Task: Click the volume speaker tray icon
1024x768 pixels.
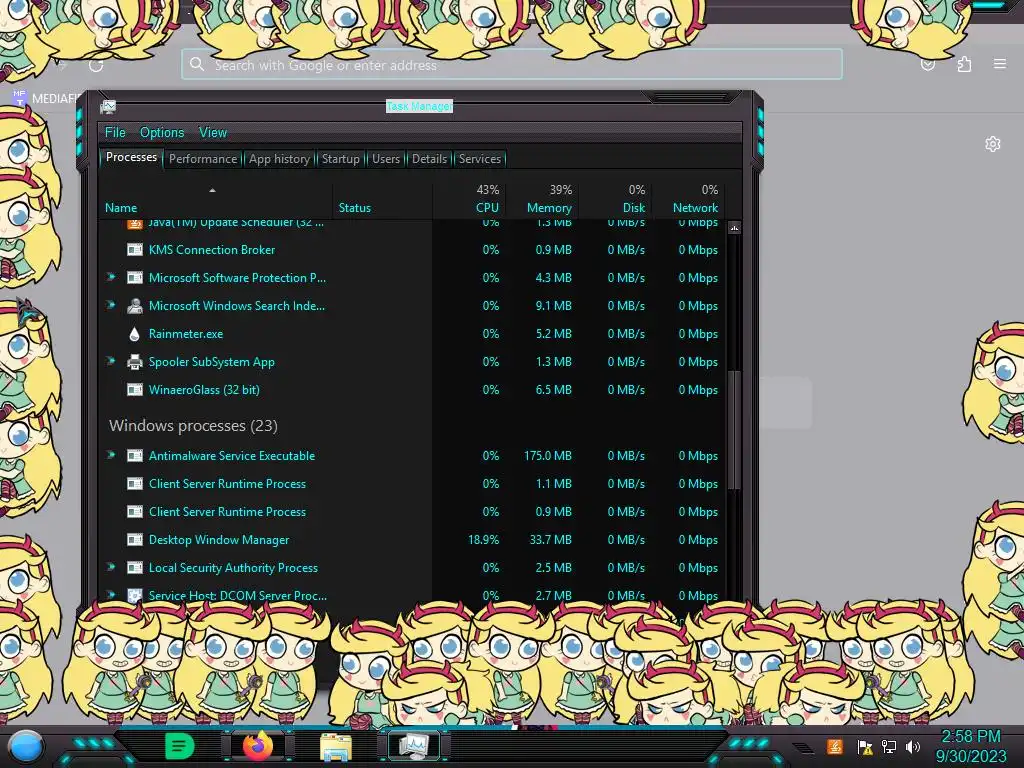Action: click(x=913, y=746)
